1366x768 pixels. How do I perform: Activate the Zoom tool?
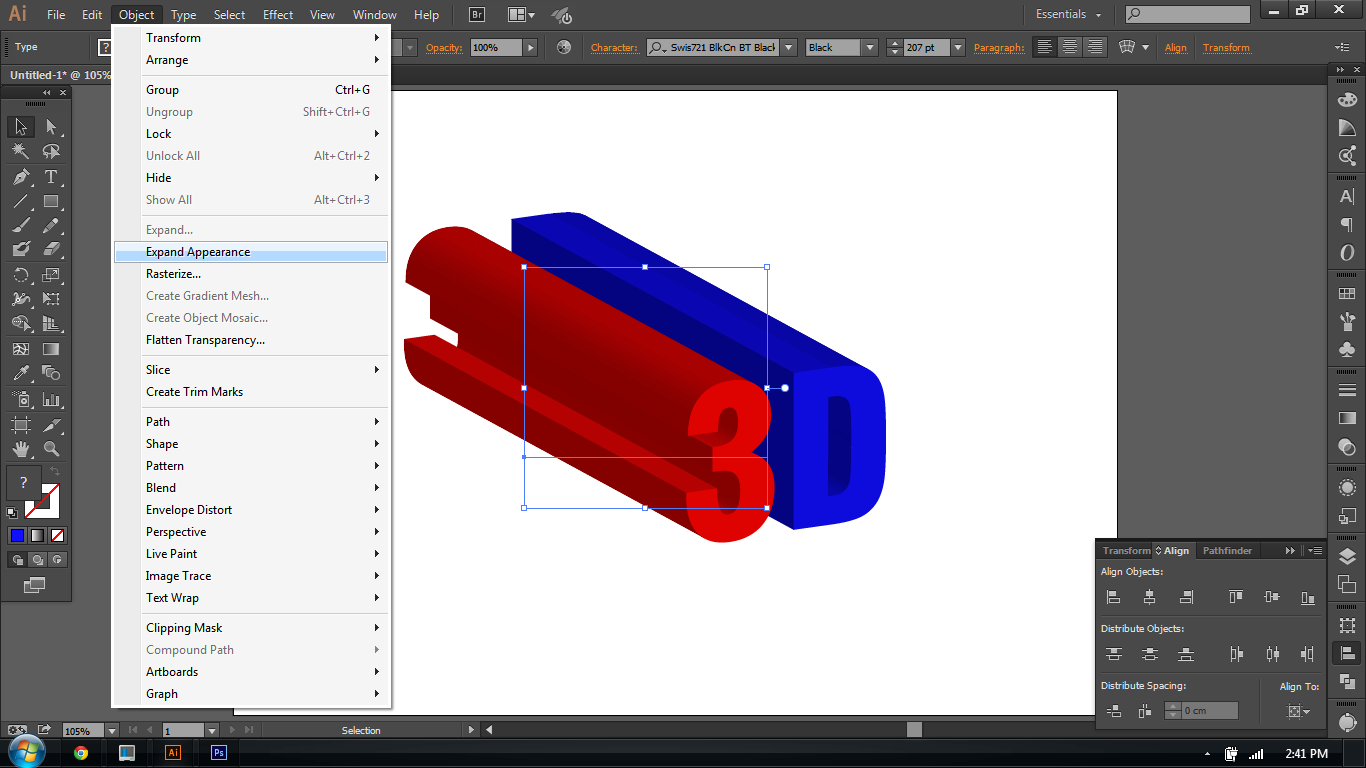pyautogui.click(x=52, y=449)
